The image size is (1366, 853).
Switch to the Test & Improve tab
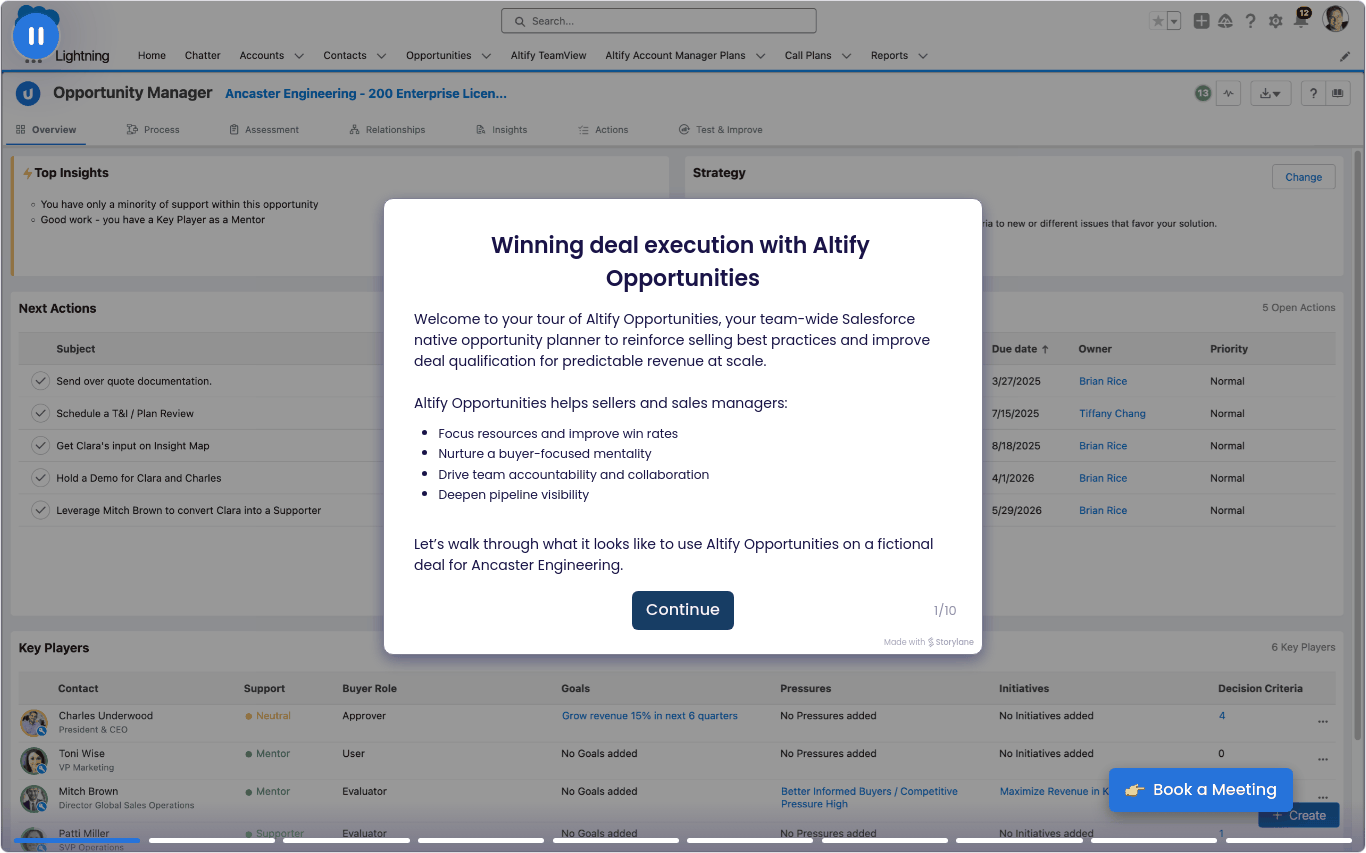pyautogui.click(x=720, y=130)
